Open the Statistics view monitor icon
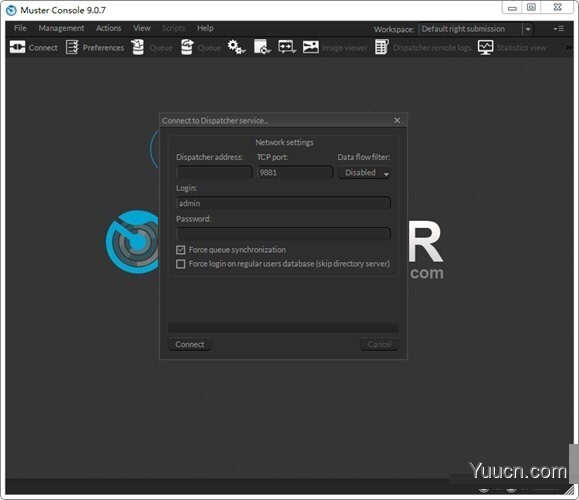 (x=485, y=47)
